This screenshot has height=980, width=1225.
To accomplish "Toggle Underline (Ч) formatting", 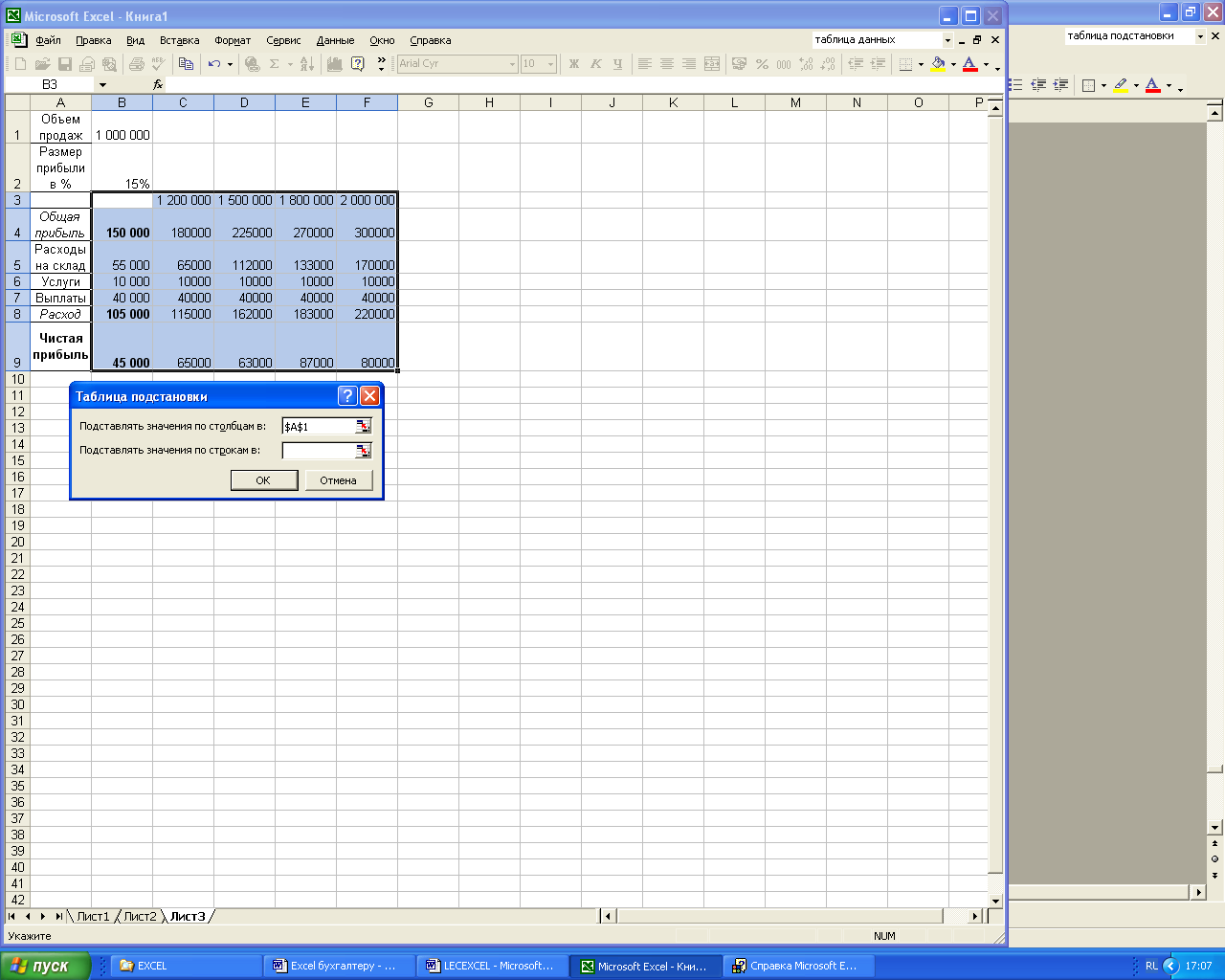I will 618,64.
